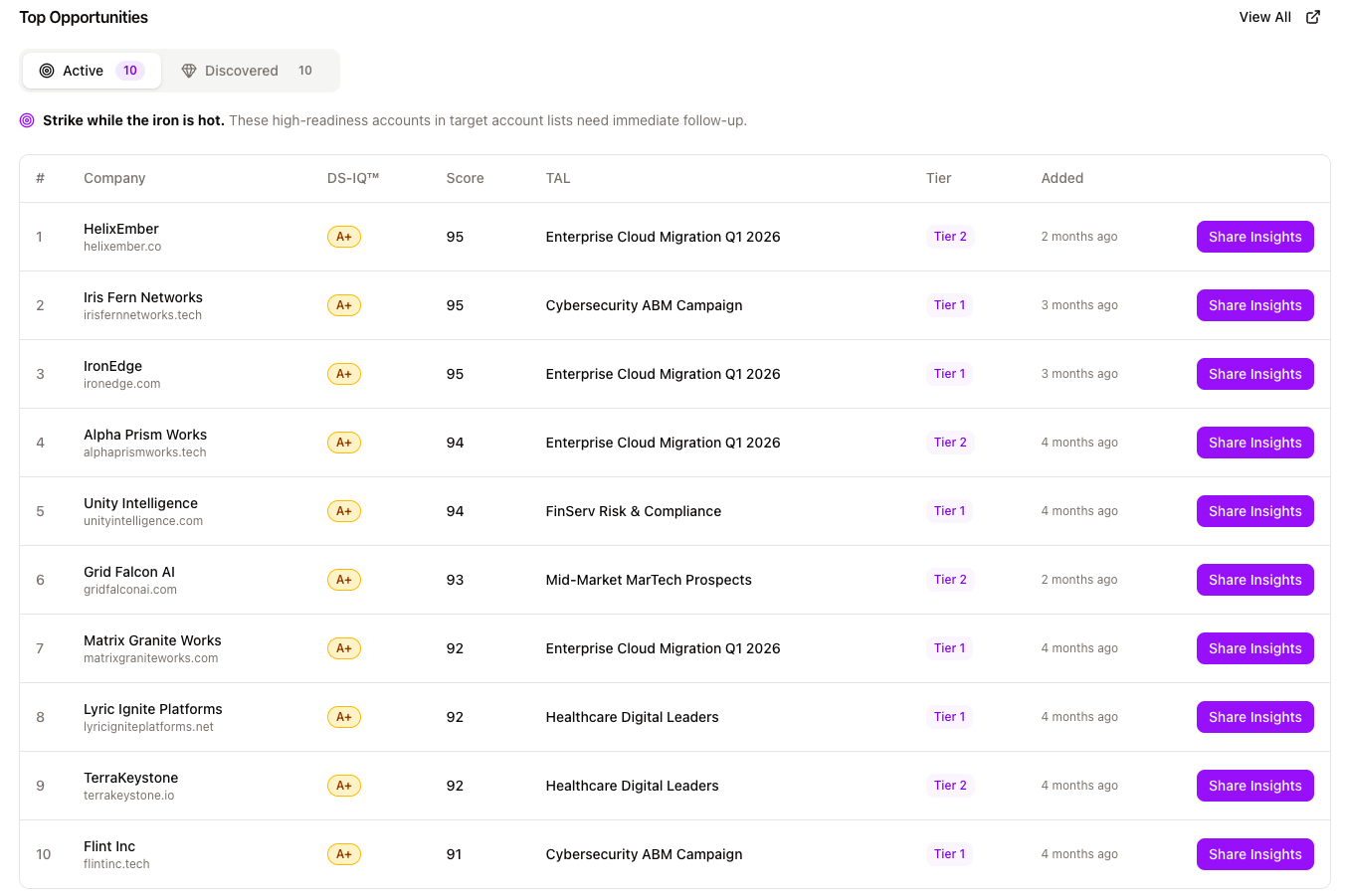
Task: Open the Iris Fern Networks company name
Action: [143, 297]
